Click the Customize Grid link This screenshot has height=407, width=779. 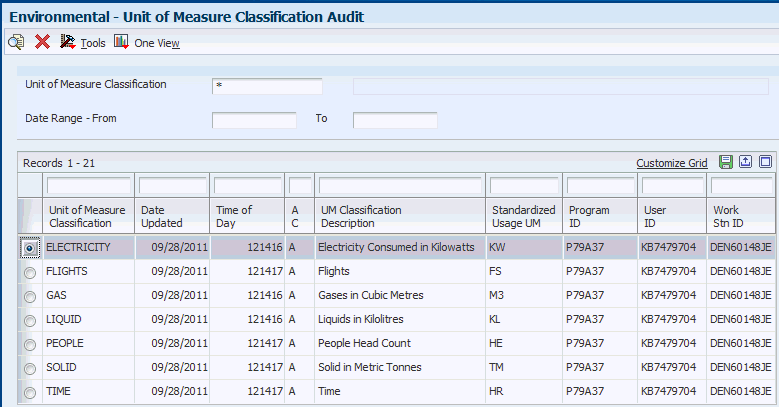click(x=671, y=163)
